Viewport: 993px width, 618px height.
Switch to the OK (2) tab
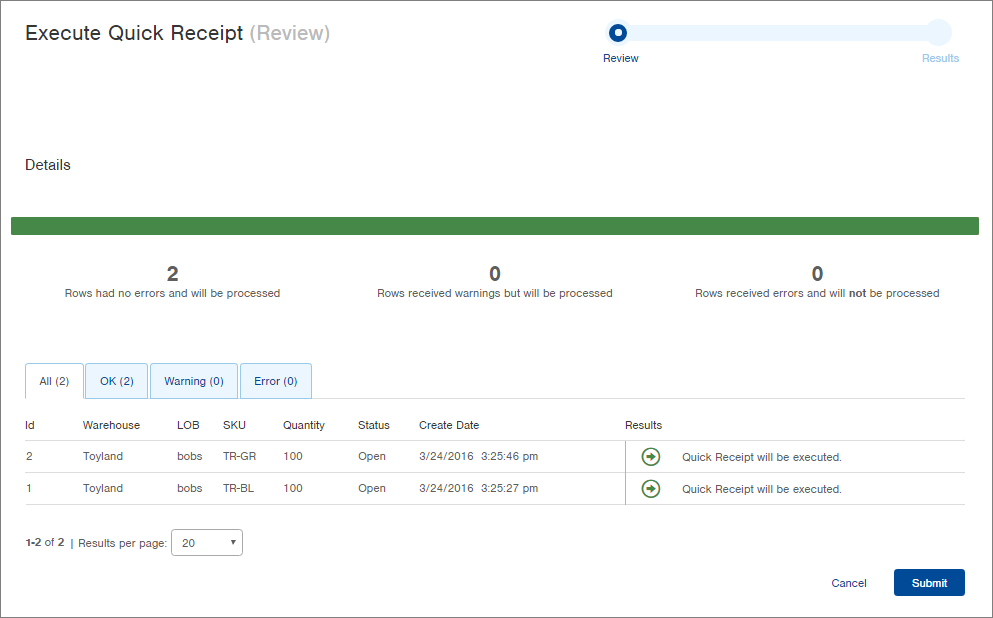pos(117,381)
